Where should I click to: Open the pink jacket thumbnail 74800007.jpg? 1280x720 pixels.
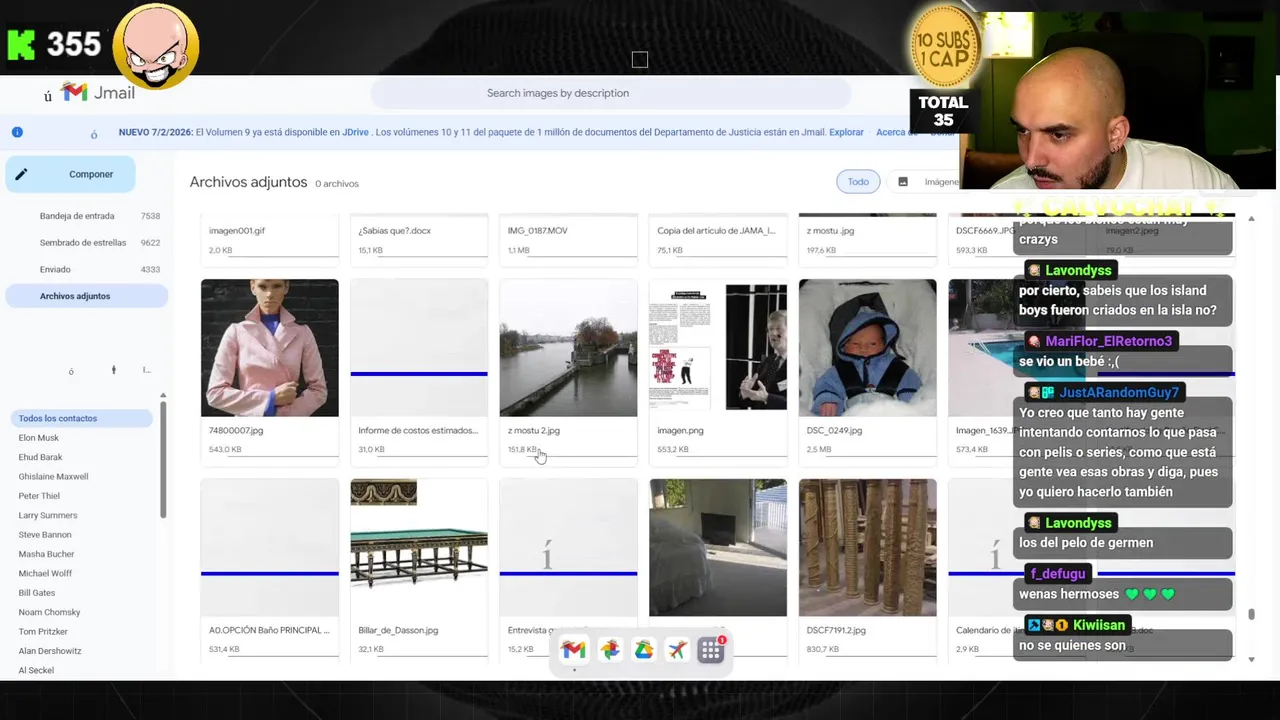[x=270, y=348]
